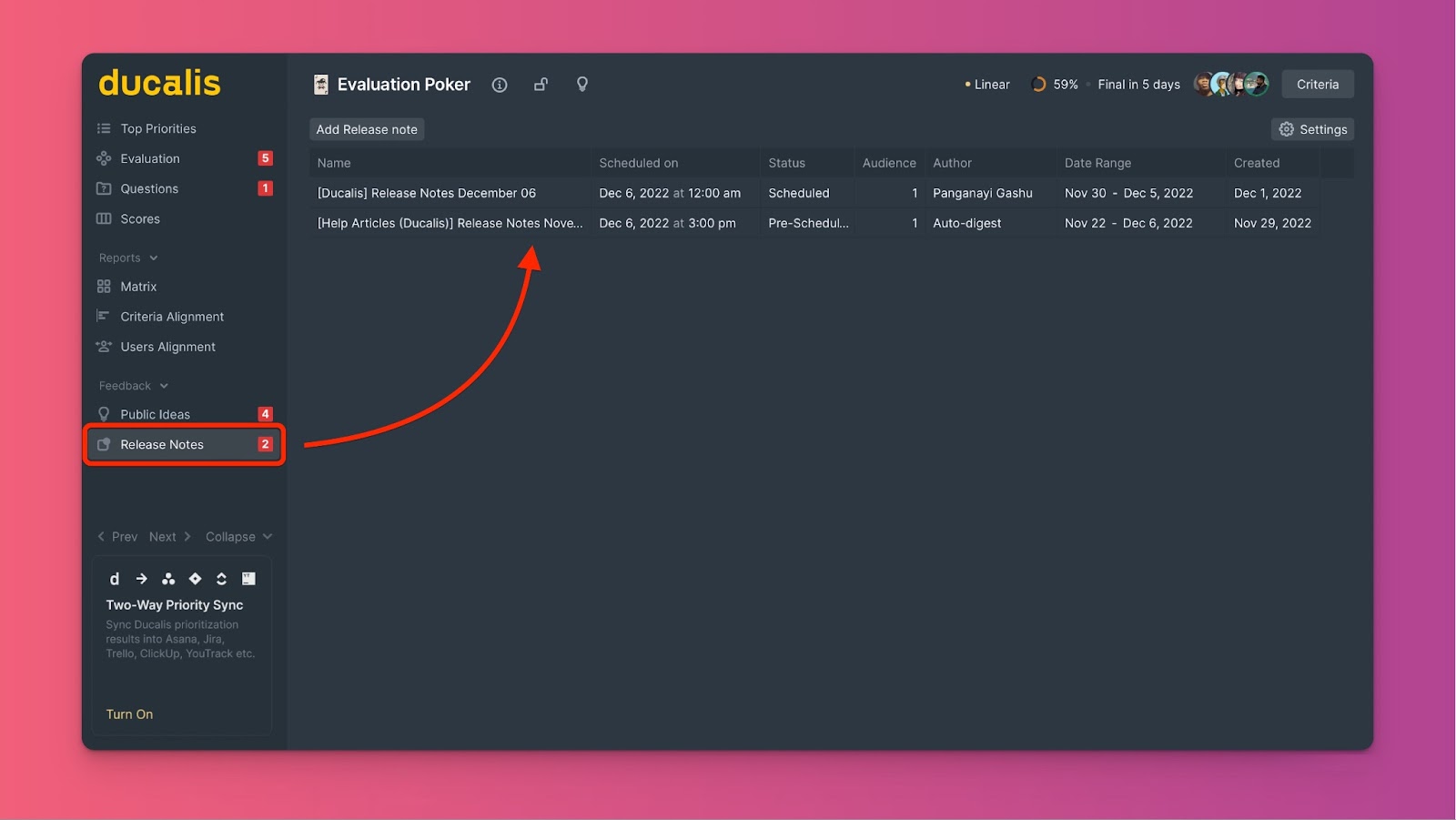The width and height of the screenshot is (1456, 820).
Task: Collapse the tip card panel
Action: 238,537
